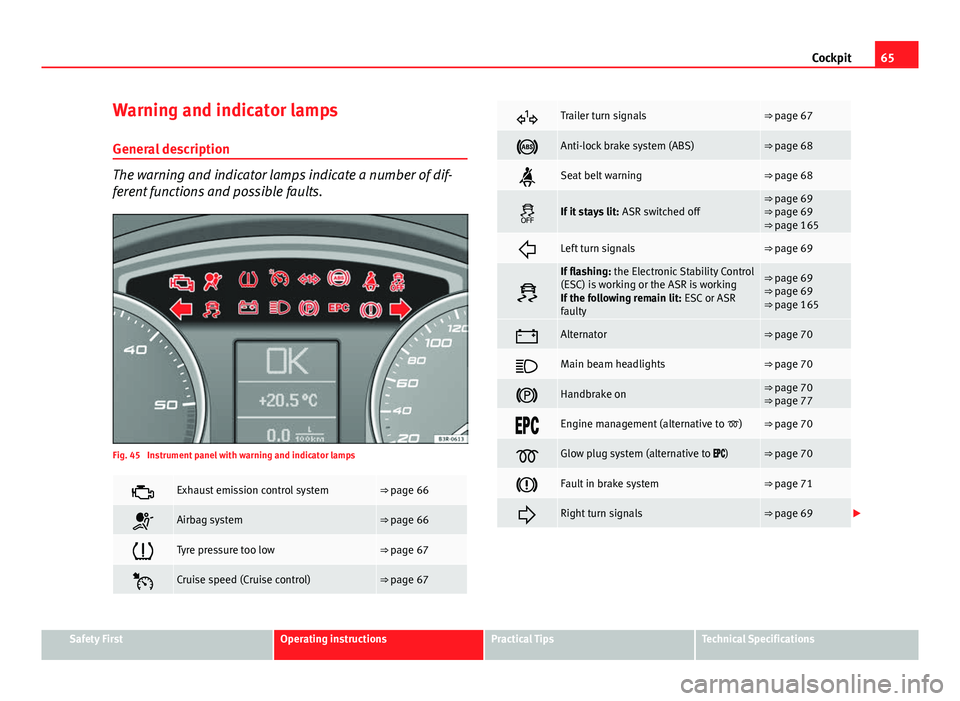960x701 pixels.
Task: Select the Operating instructions tab
Action: [378, 645]
